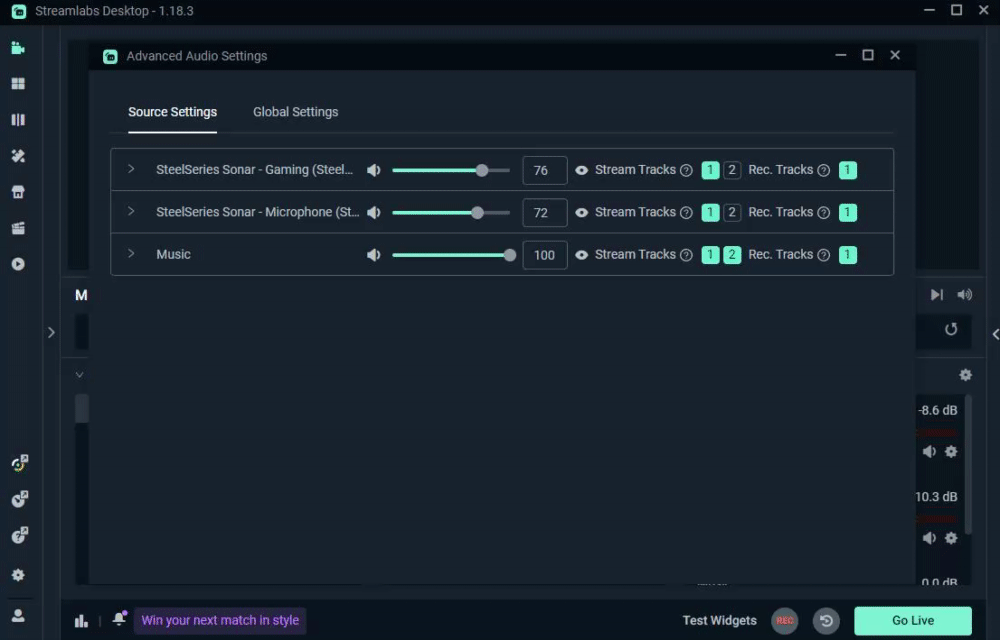The image size is (1000, 640).
Task: Toggle Stream Track 1 for Music source
Action: click(710, 255)
